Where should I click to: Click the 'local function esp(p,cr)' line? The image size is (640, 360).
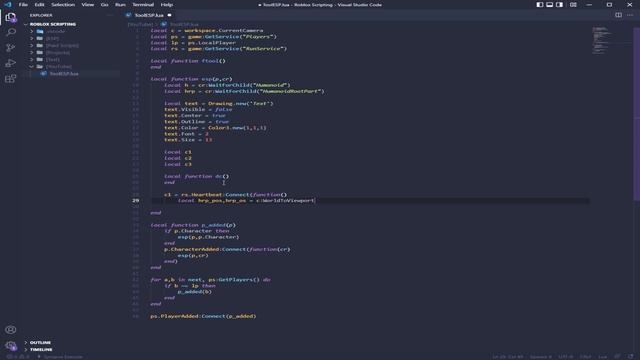191,79
